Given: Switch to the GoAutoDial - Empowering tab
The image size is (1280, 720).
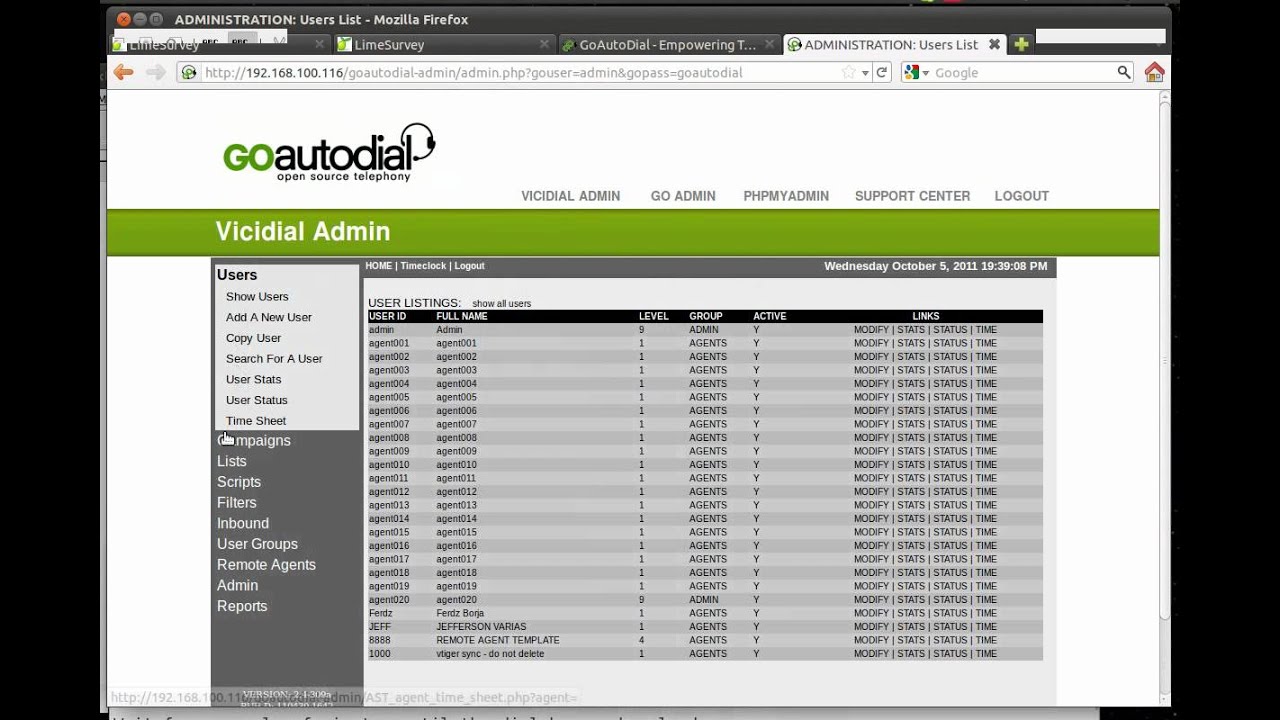Looking at the screenshot, I should (668, 44).
